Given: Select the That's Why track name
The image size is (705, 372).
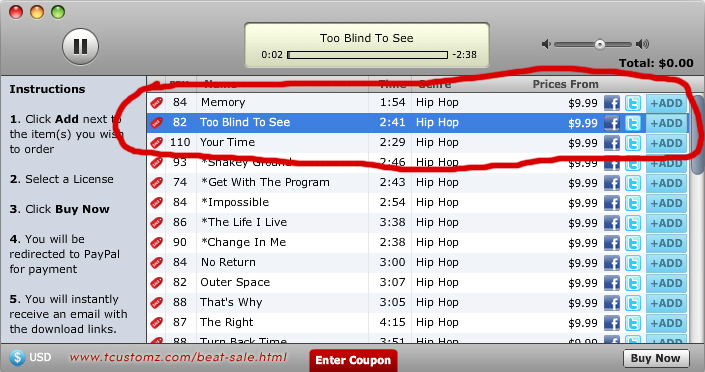Looking at the screenshot, I should click(x=231, y=302).
